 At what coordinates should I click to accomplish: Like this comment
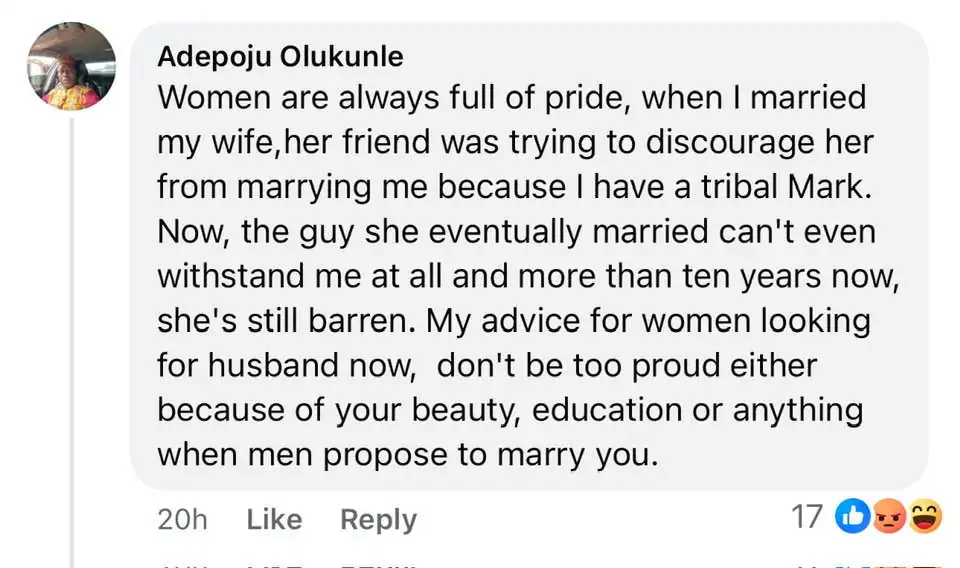tap(274, 519)
